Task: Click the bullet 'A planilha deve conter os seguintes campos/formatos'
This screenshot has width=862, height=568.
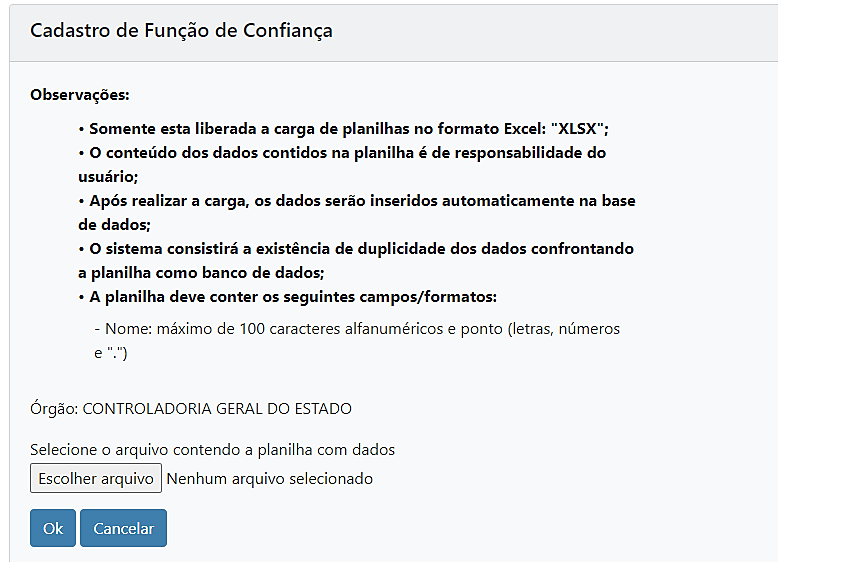Action: 287,297
